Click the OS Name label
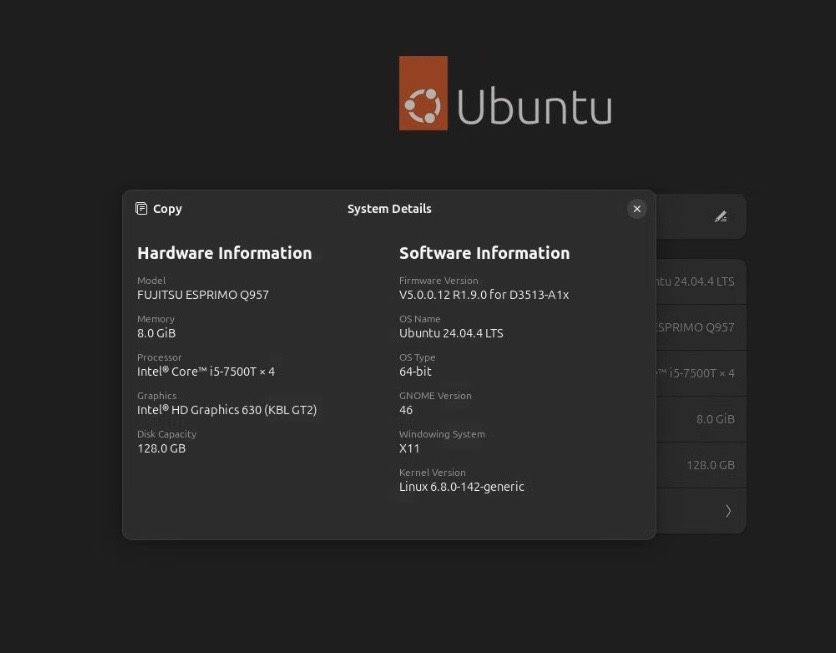836x653 pixels. point(420,319)
